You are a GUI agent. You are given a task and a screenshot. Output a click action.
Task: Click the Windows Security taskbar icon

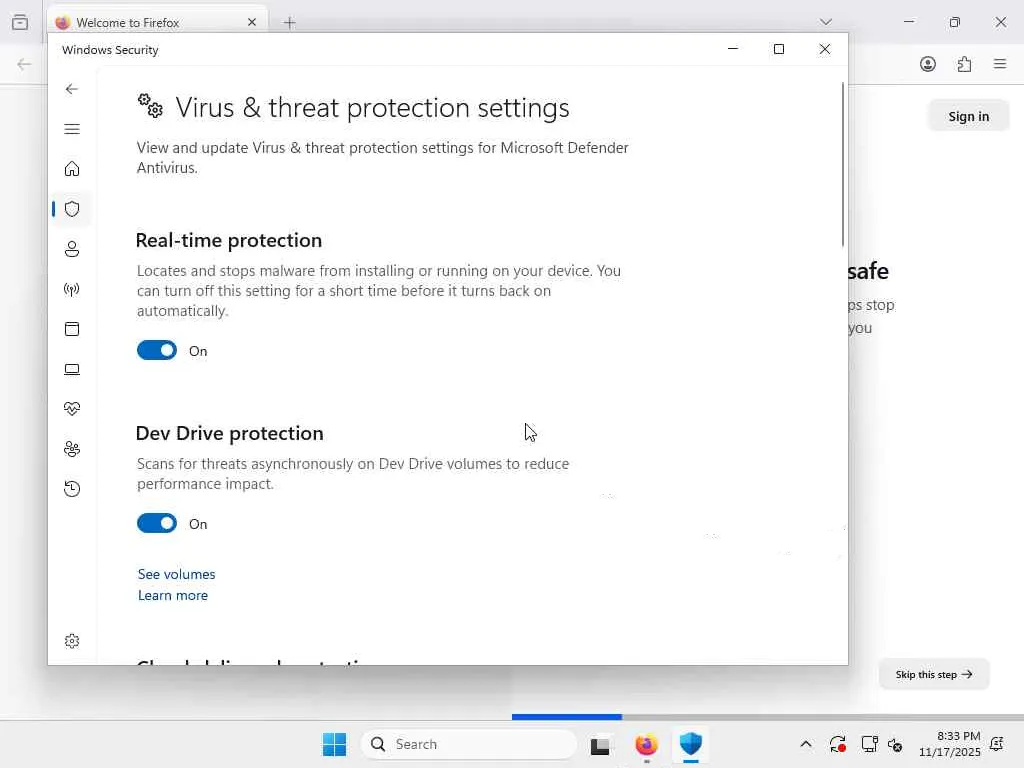tap(690, 744)
